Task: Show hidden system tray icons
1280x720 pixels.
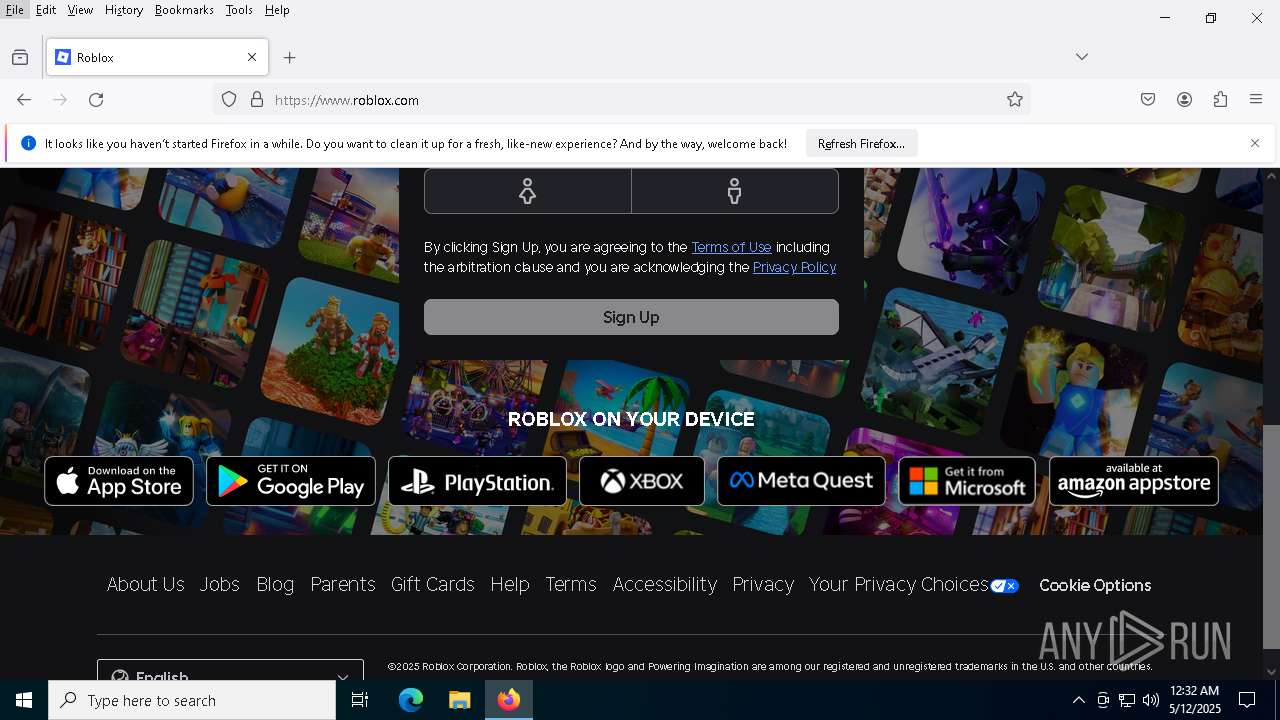Action: point(1078,700)
